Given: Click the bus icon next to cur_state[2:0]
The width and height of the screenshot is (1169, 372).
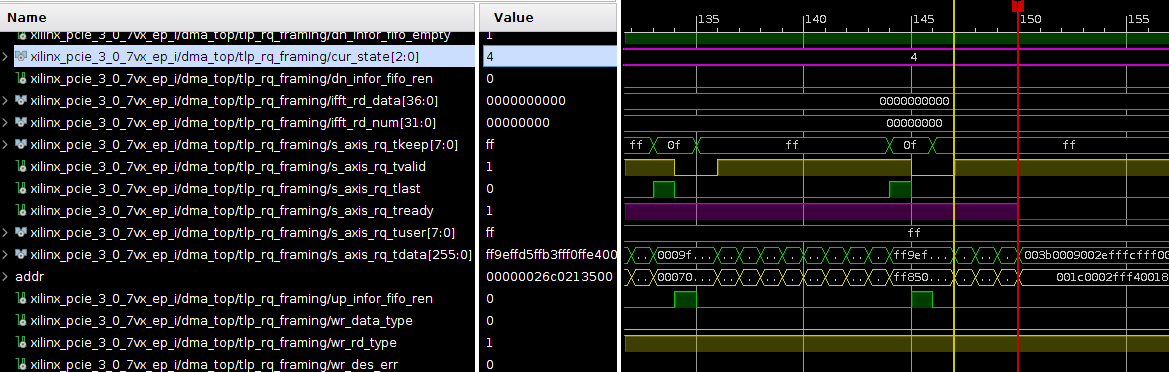Looking at the screenshot, I should point(22,56).
